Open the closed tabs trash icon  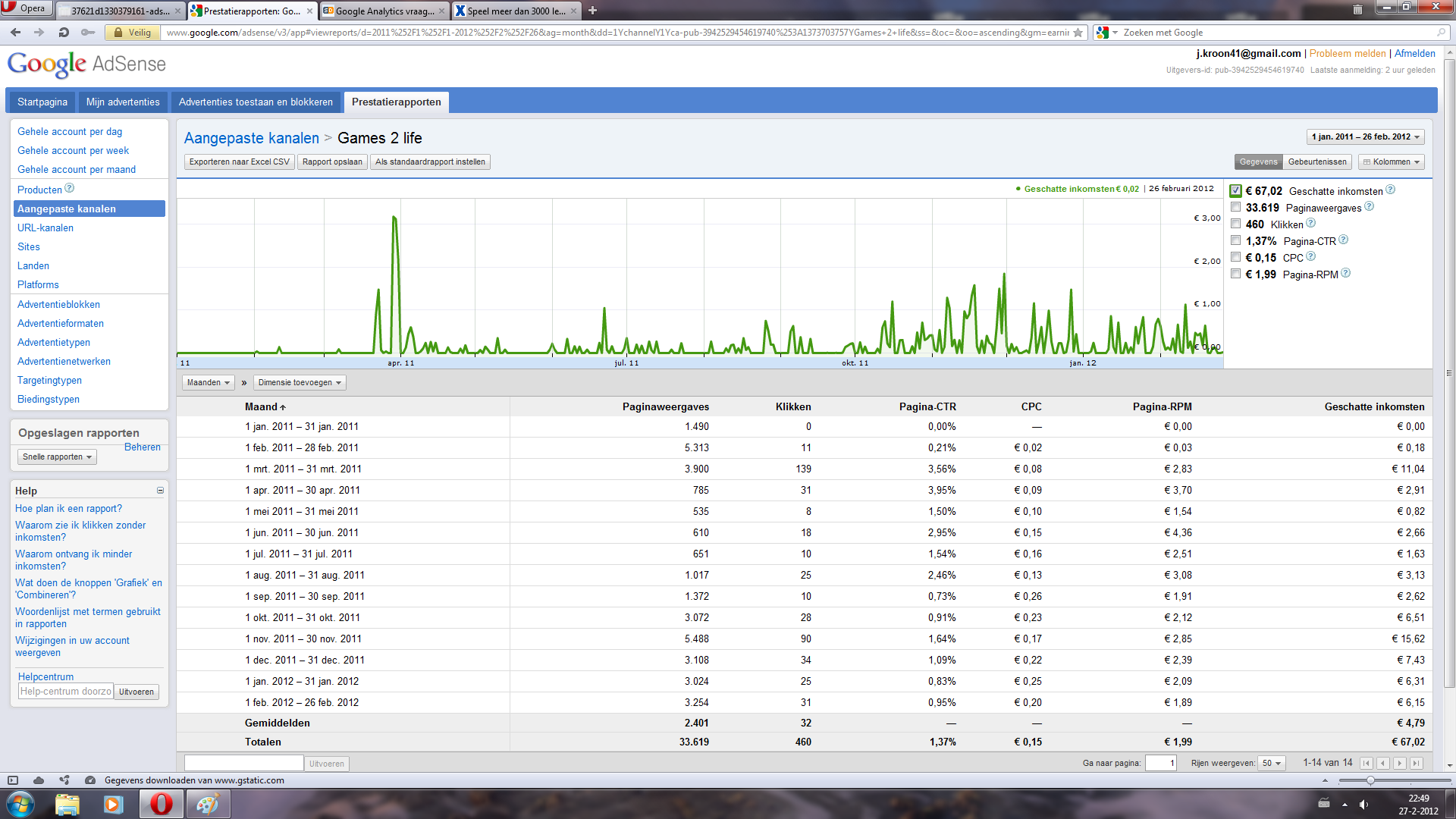coord(1357,10)
